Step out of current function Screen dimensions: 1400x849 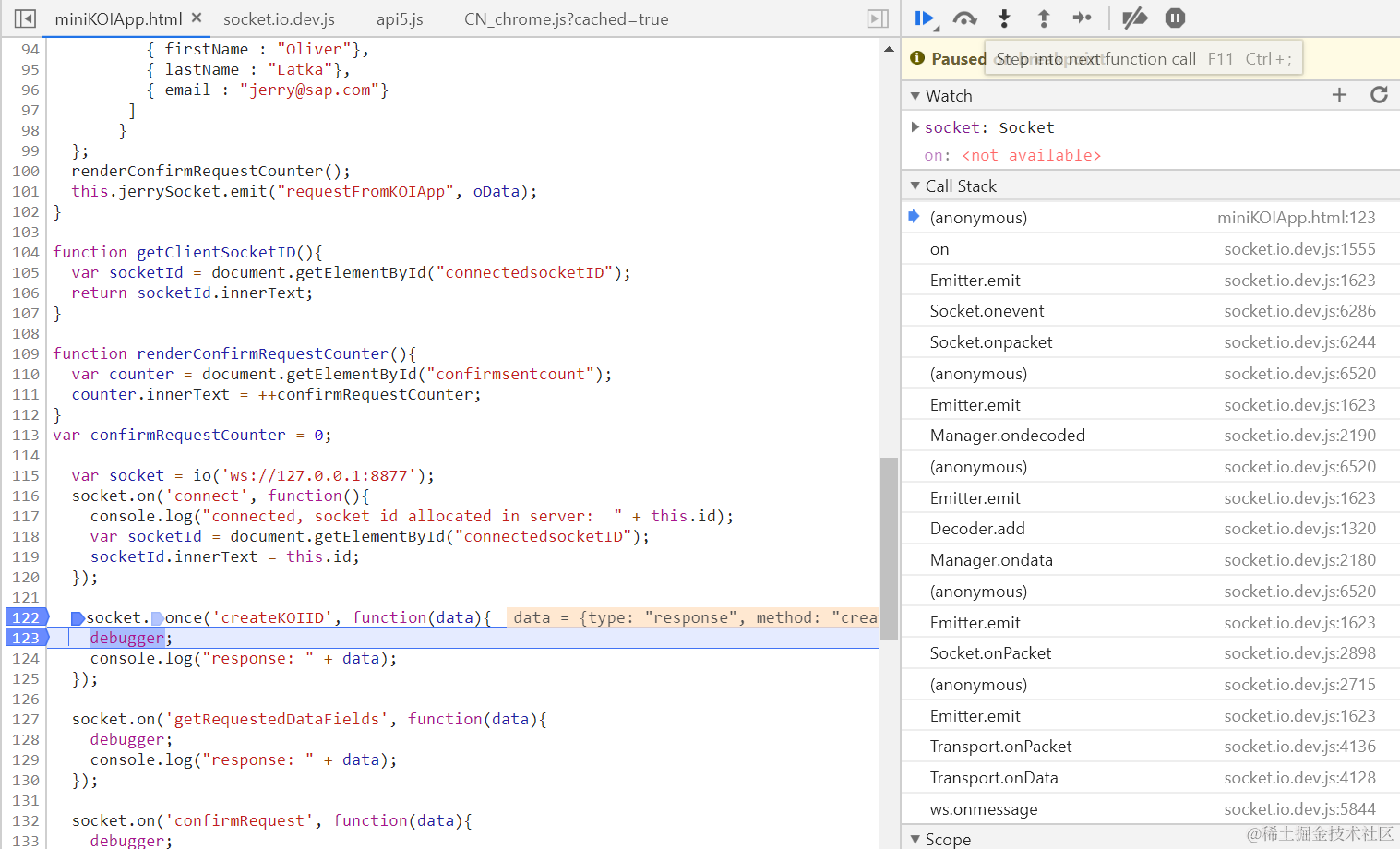1044,18
